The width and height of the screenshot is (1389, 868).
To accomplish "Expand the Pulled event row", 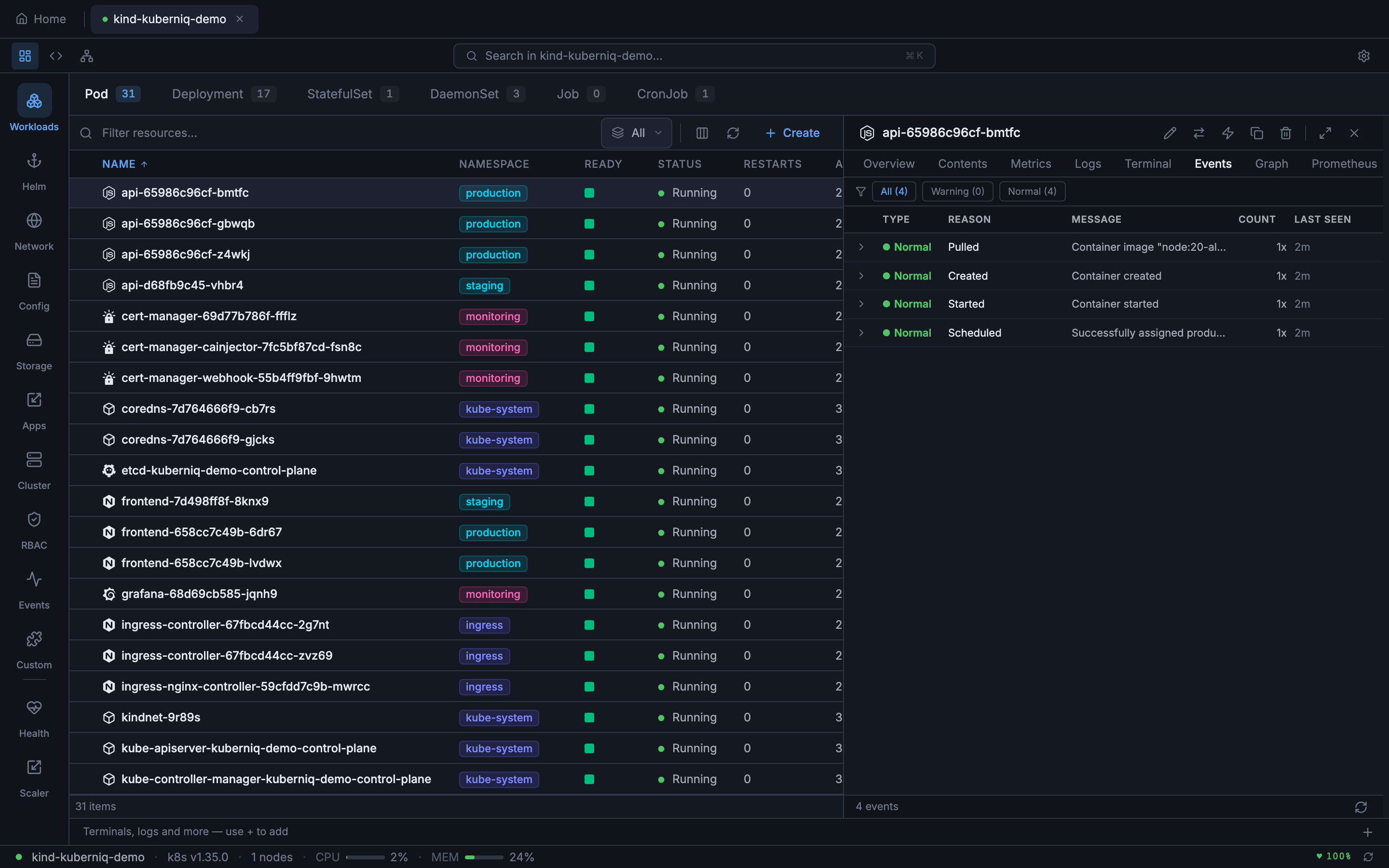I will pyautogui.click(x=861, y=246).
